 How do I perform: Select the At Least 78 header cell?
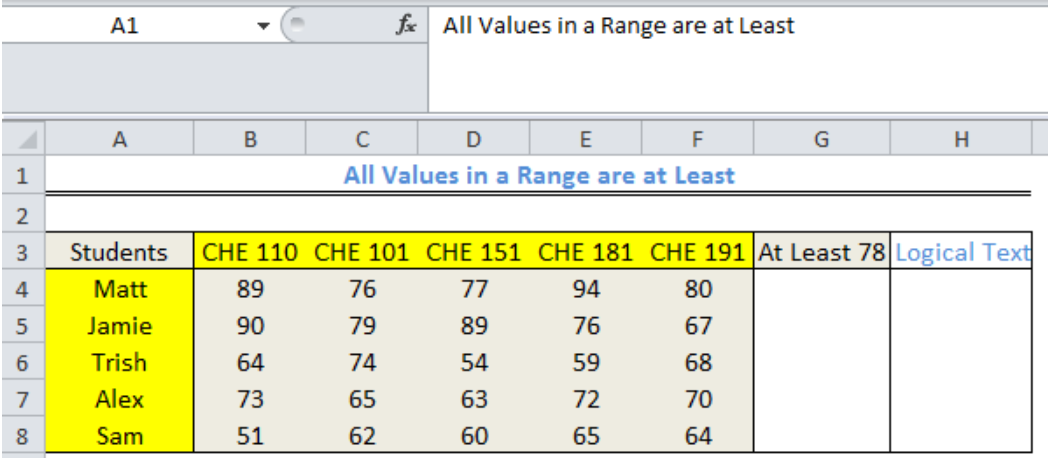(x=821, y=252)
